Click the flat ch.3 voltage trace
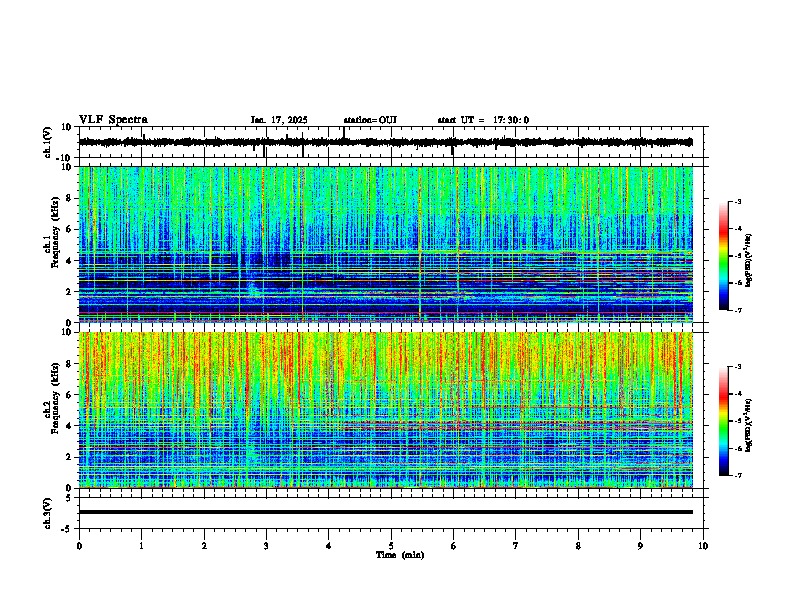 pos(386,512)
